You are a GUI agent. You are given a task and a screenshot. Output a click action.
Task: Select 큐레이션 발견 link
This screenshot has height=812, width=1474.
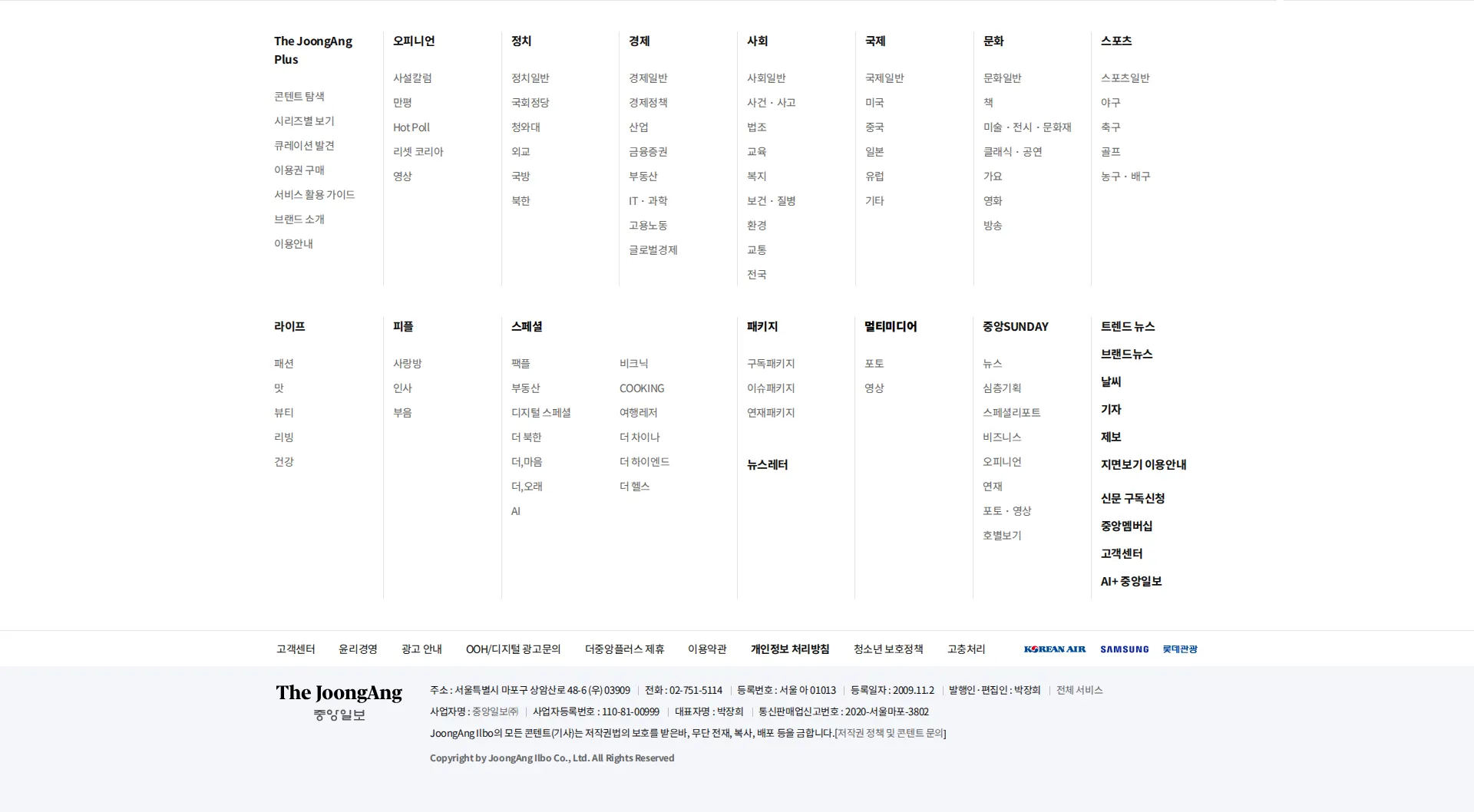[304, 146]
